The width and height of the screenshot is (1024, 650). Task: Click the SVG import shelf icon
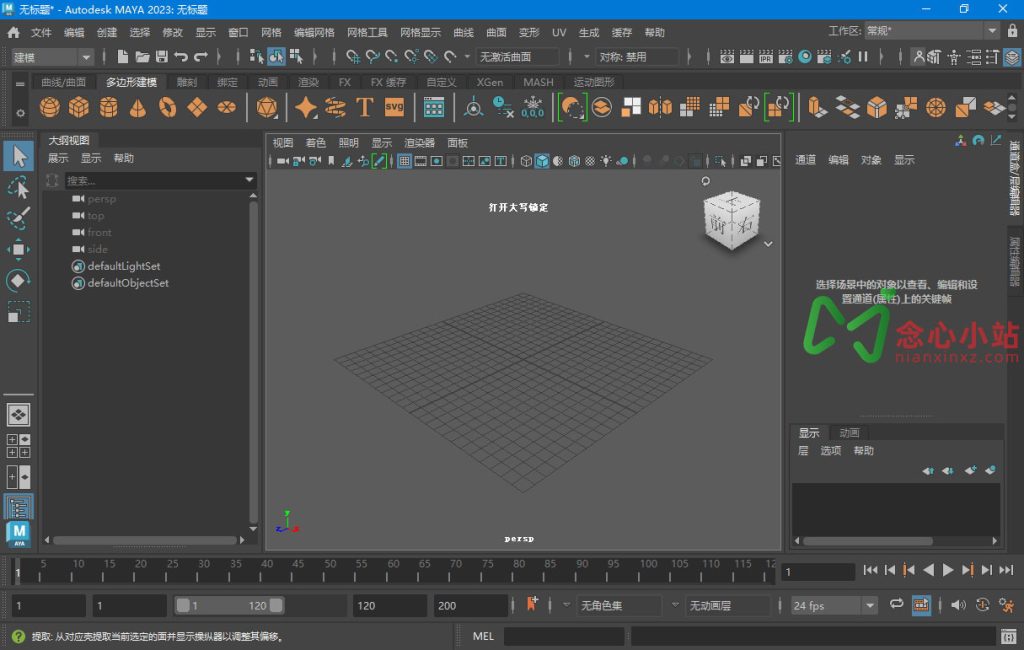coord(394,107)
